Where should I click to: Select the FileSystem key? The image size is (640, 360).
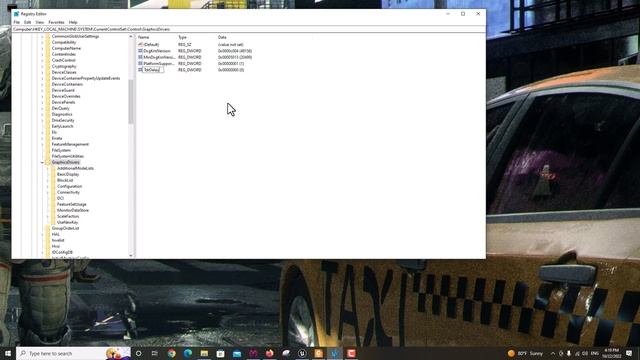click(61, 150)
